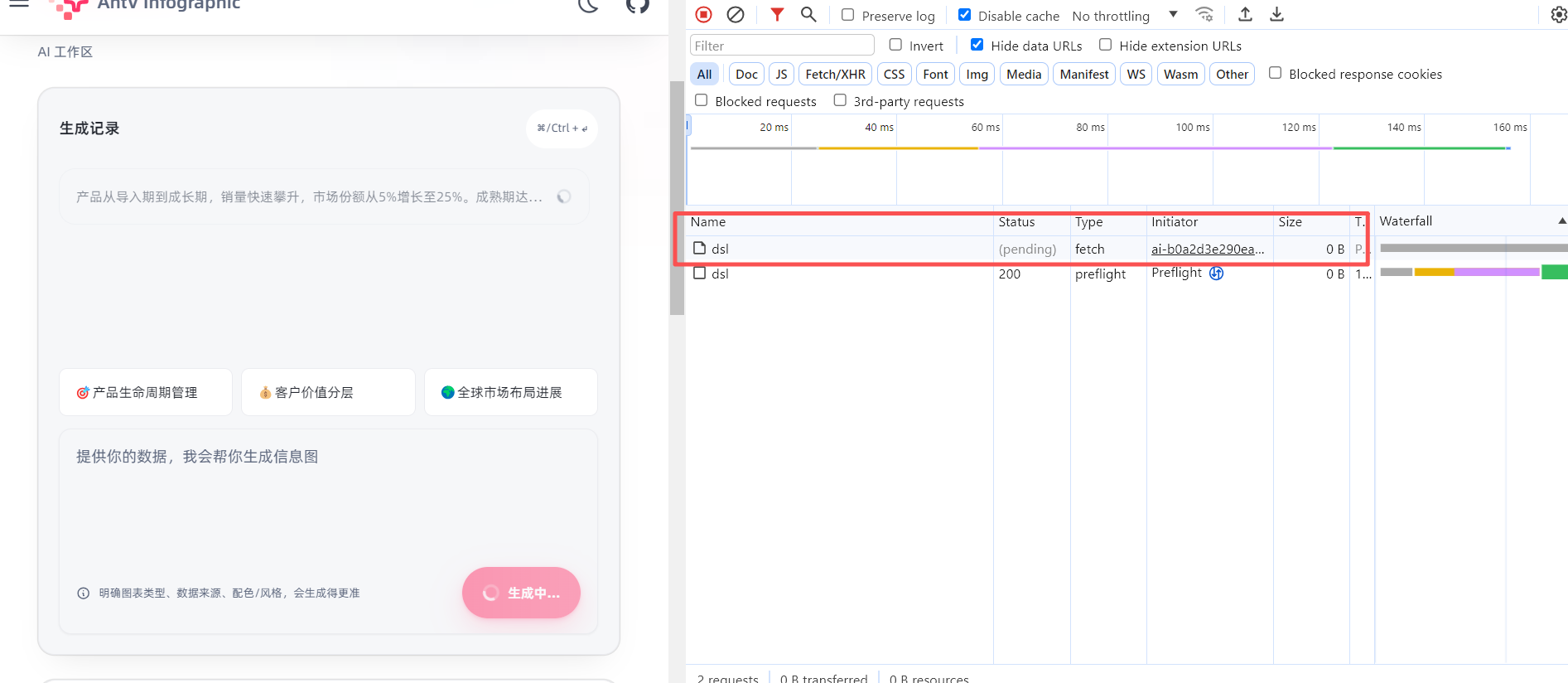Open network search magnifier

[x=808, y=14]
